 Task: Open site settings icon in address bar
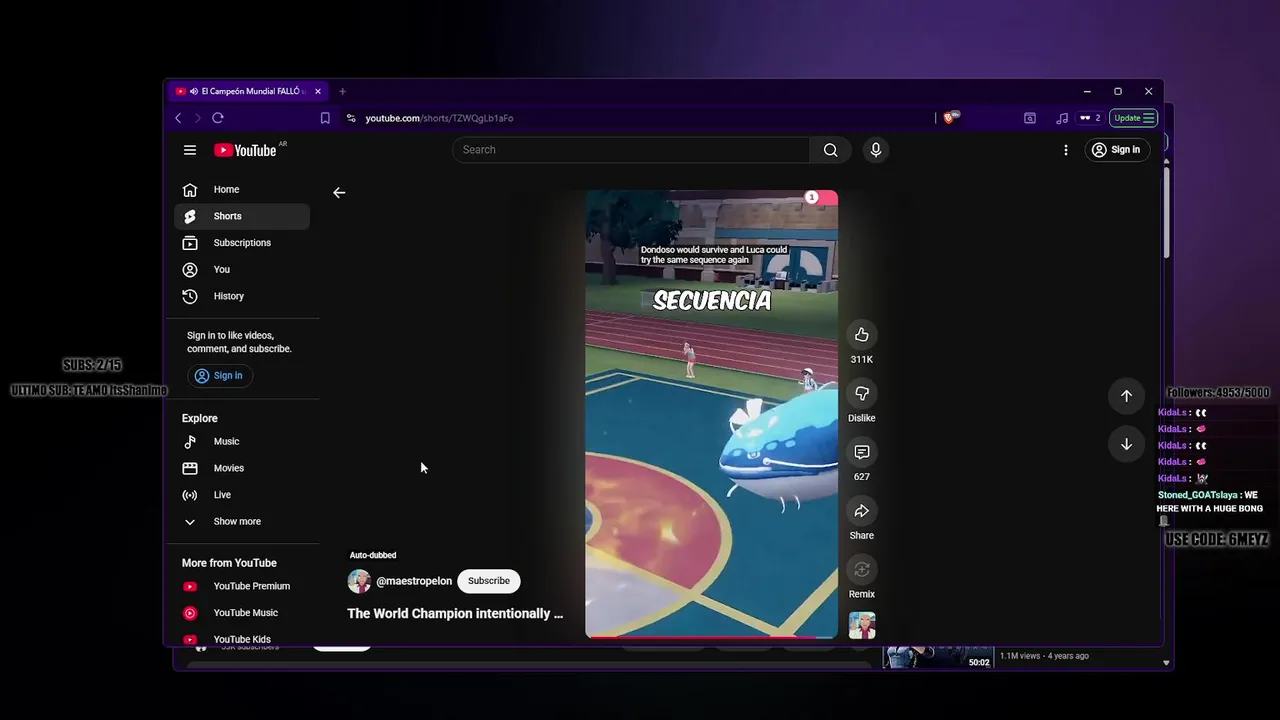pyautogui.click(x=351, y=118)
